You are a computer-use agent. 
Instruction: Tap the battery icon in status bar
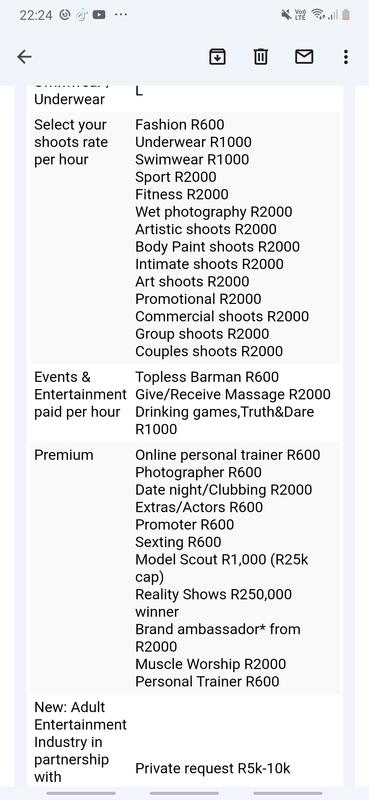346,15
